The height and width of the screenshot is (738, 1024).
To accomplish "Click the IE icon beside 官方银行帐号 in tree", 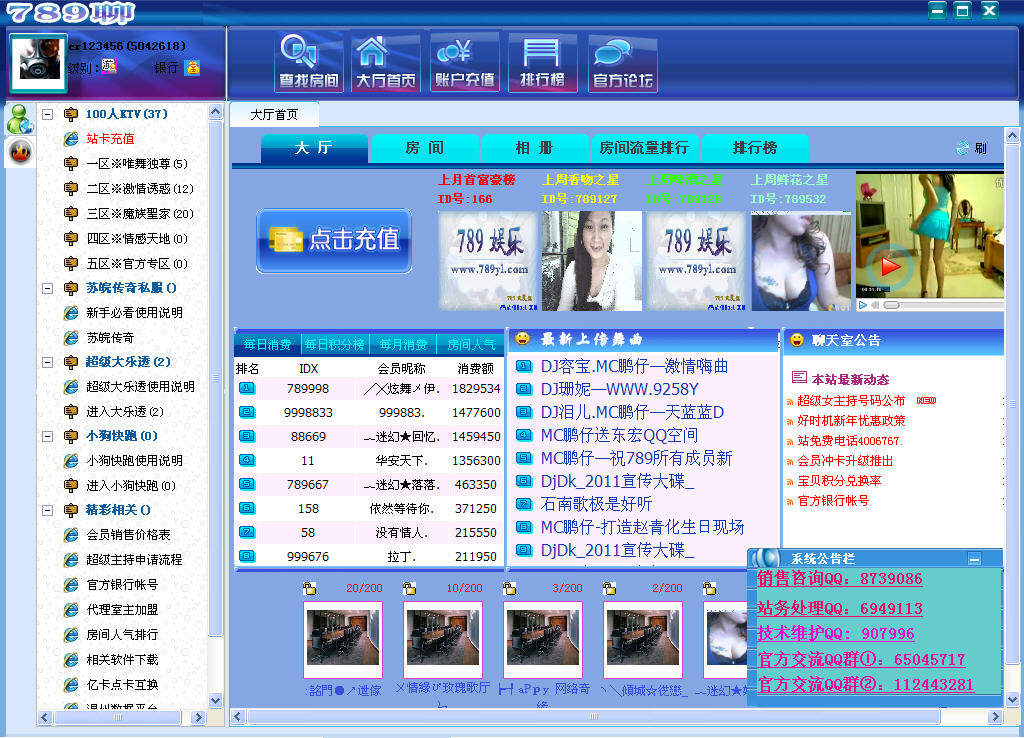I will click(x=71, y=585).
